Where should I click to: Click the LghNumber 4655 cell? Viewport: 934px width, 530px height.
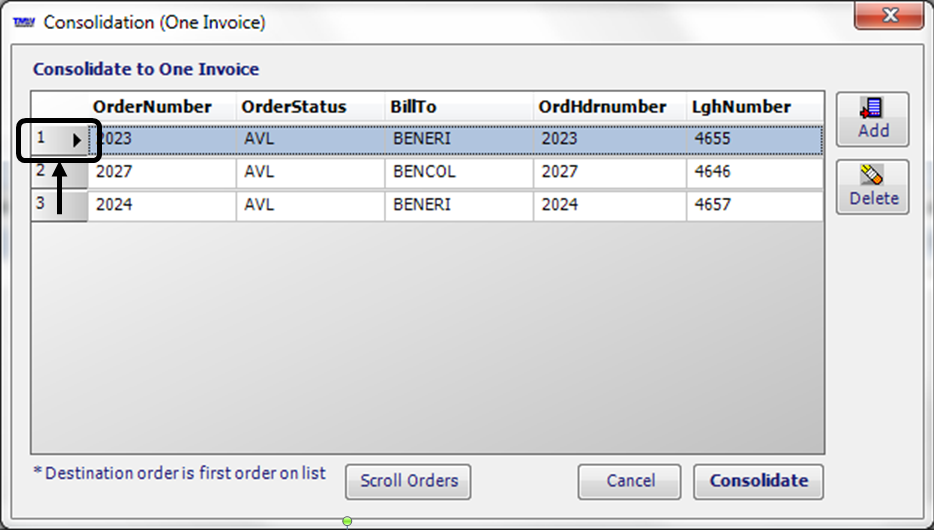click(x=713, y=140)
